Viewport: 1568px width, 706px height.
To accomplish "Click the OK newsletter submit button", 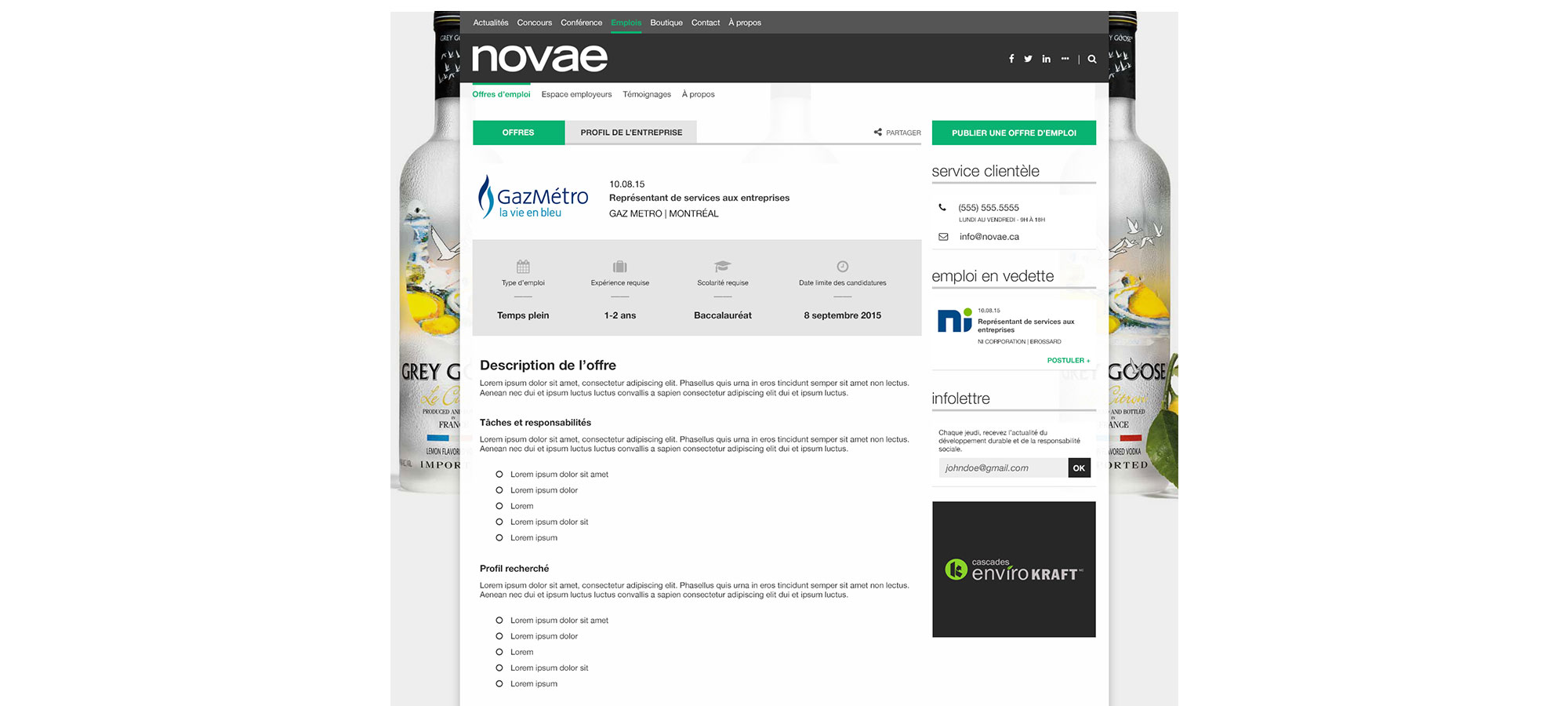I will 1079,468.
